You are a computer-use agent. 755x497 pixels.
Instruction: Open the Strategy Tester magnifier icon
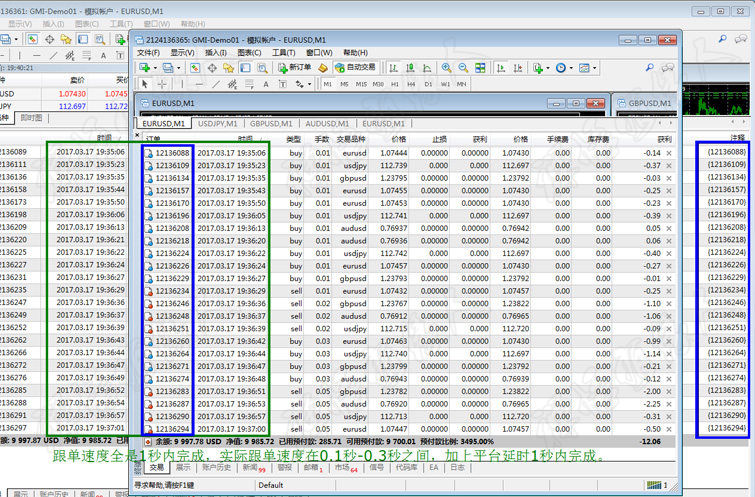tap(262, 68)
